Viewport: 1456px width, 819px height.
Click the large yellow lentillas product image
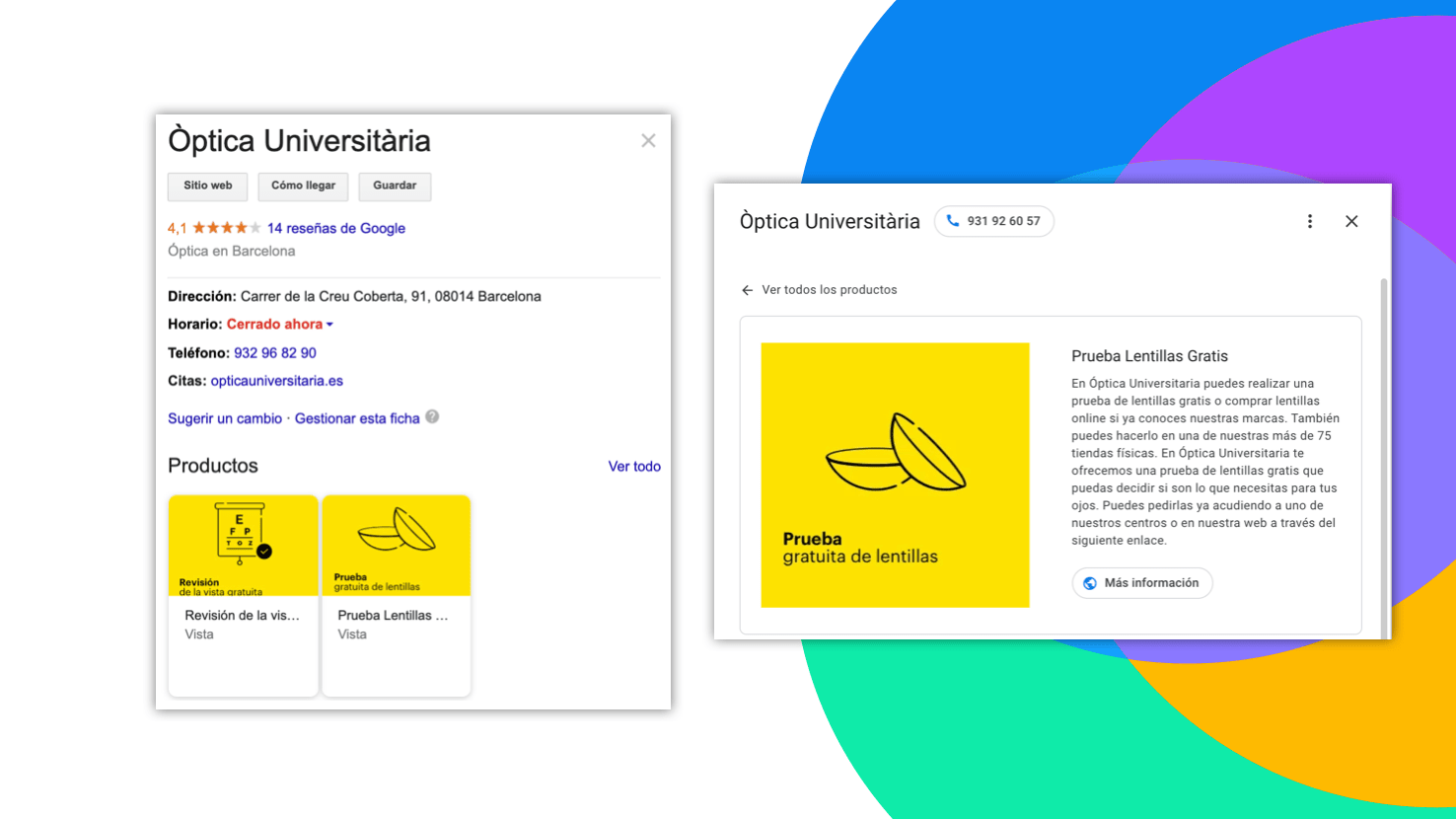[895, 475]
